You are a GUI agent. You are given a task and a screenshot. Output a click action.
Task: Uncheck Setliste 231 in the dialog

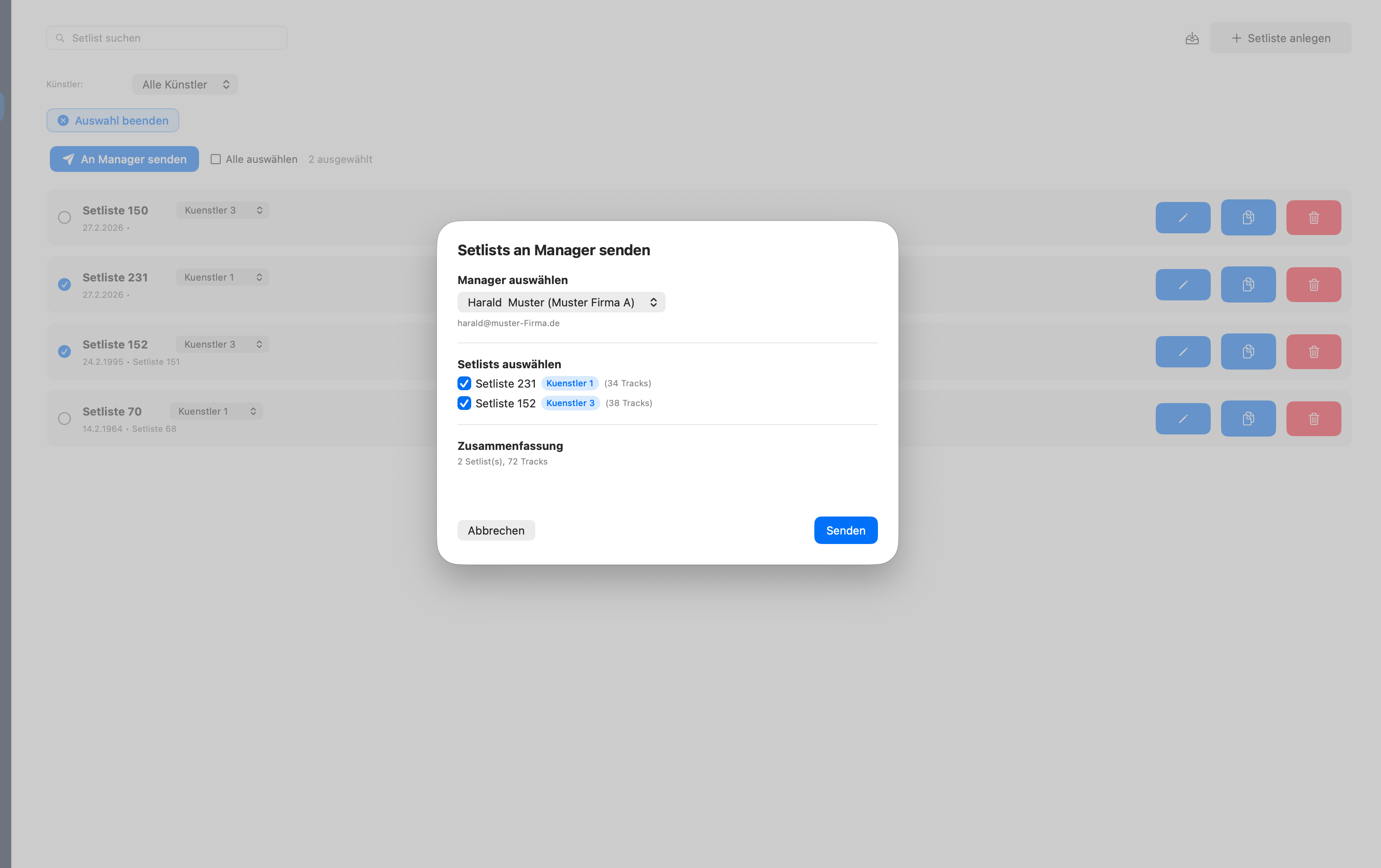click(464, 383)
